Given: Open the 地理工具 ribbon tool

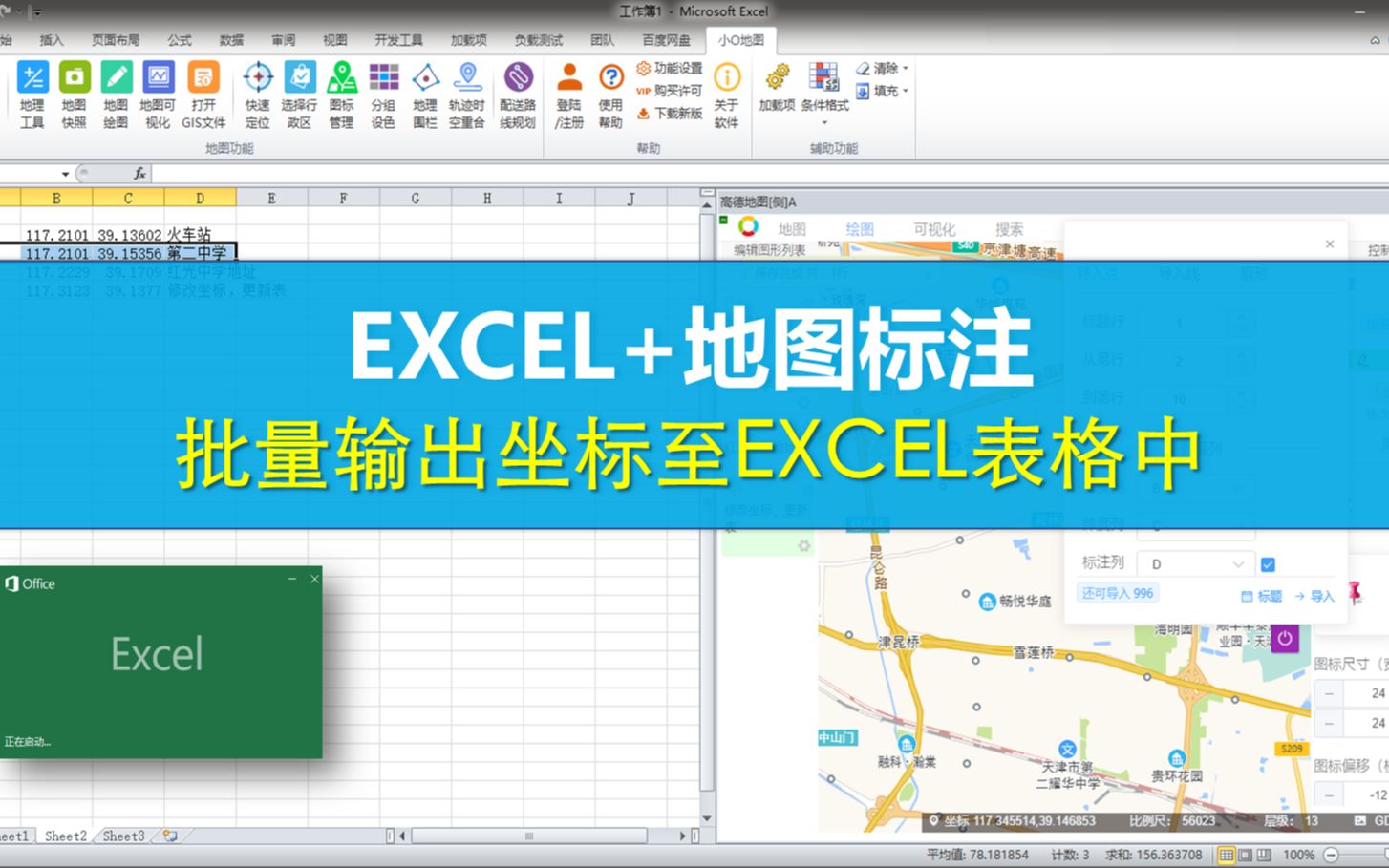Looking at the screenshot, I should [32, 95].
